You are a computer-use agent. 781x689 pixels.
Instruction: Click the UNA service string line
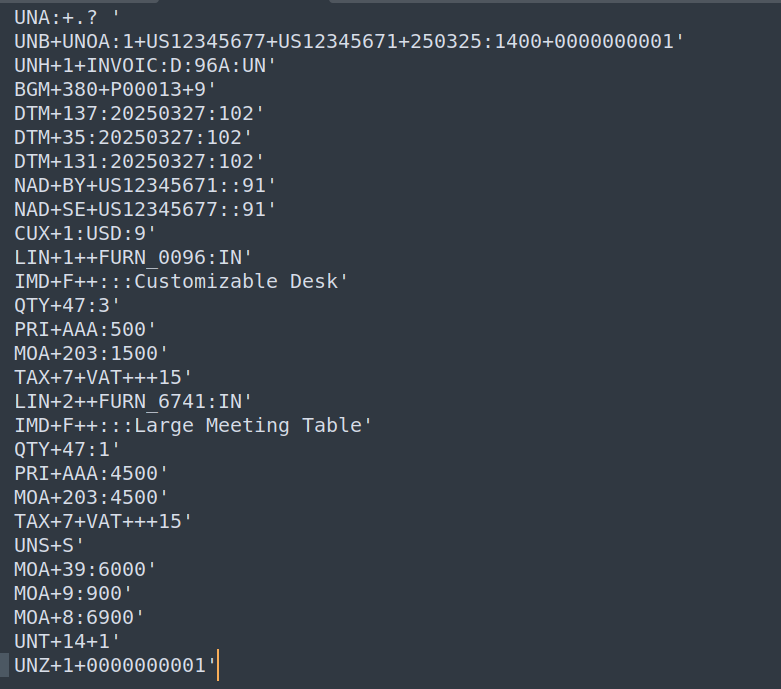(x=67, y=18)
